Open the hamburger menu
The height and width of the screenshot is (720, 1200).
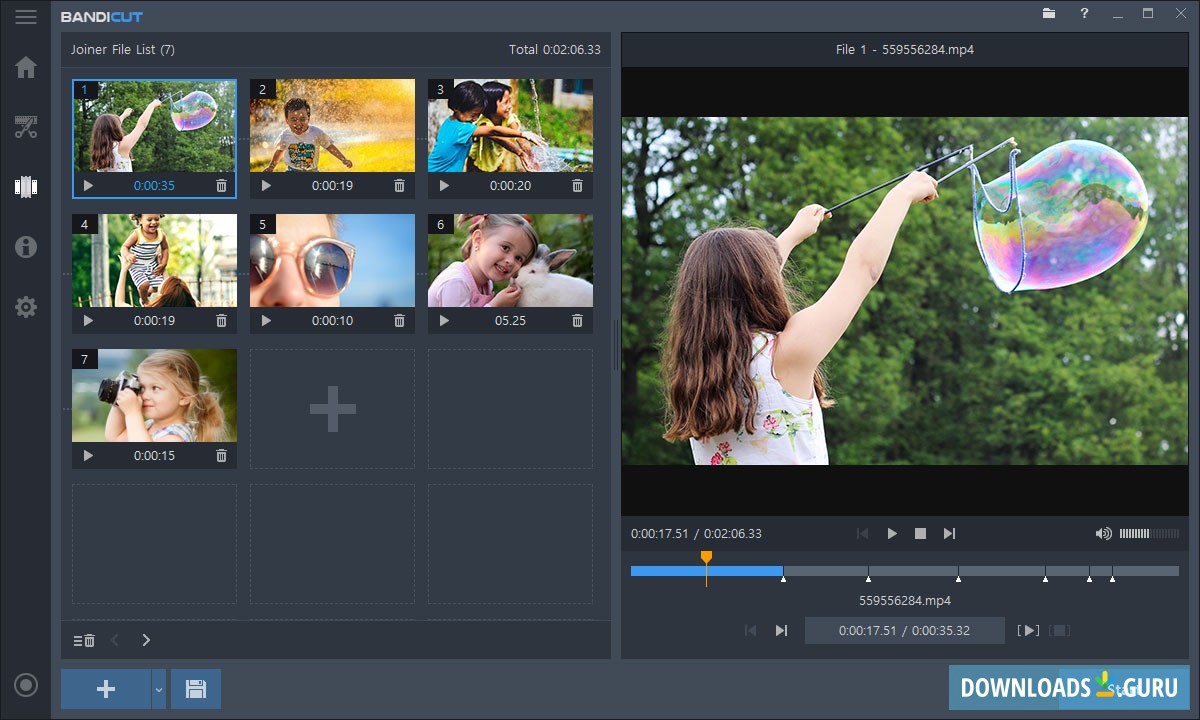pyautogui.click(x=26, y=17)
